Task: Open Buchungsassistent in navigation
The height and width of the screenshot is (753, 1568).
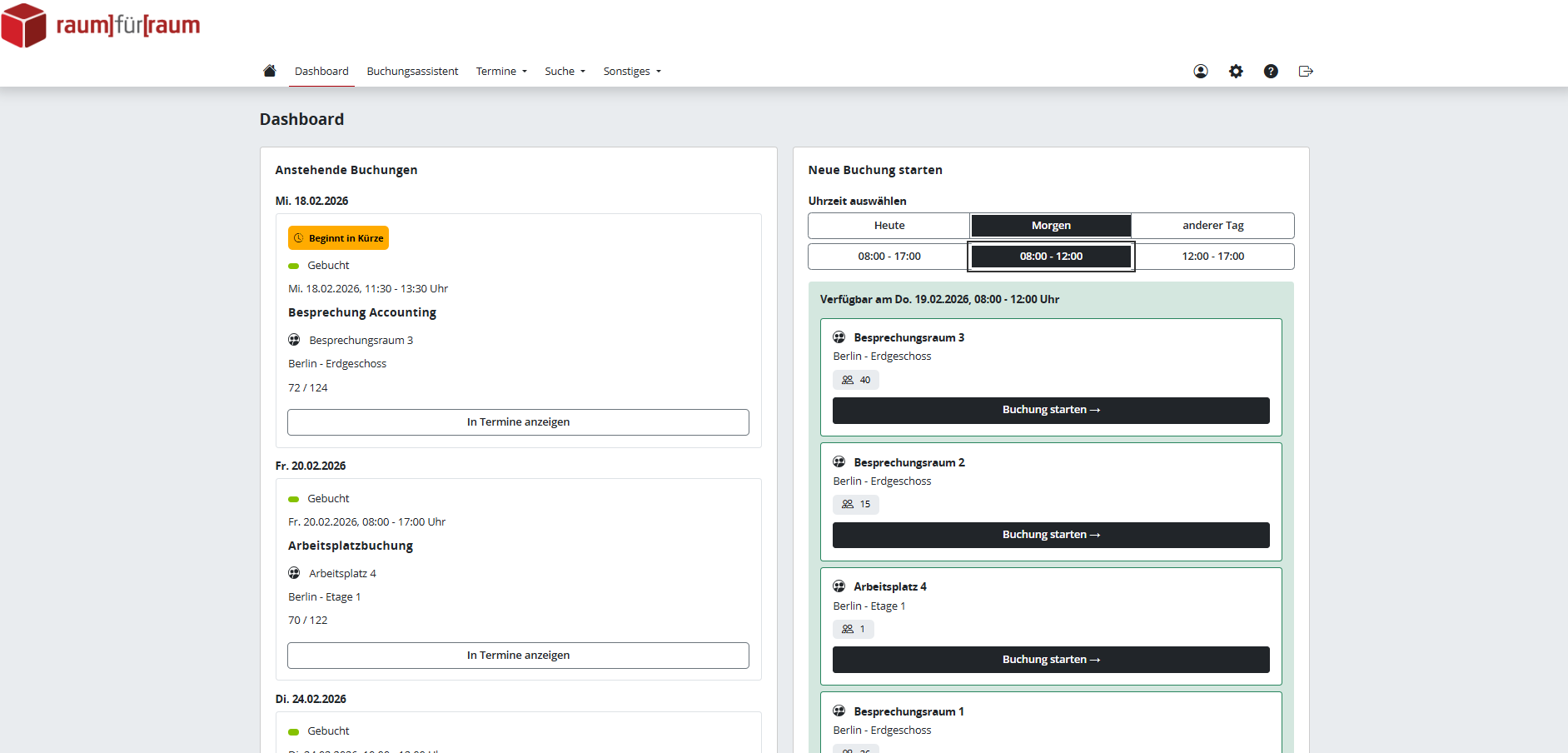Action: tap(412, 72)
